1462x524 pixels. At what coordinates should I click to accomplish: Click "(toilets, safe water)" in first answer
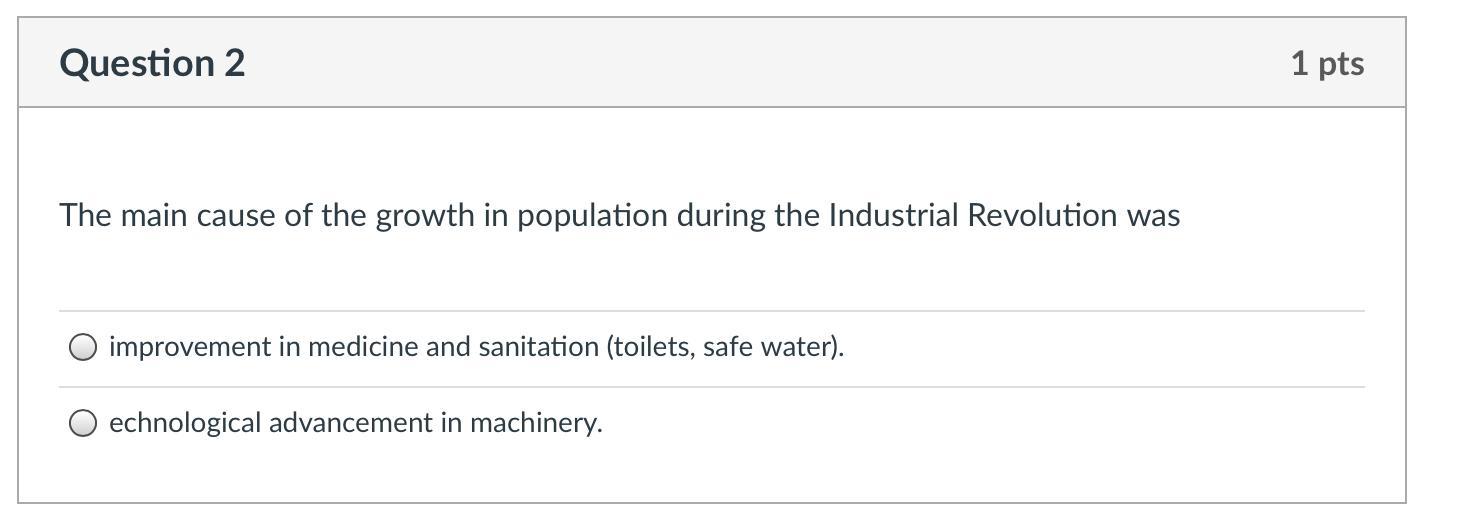pyautogui.click(x=725, y=347)
